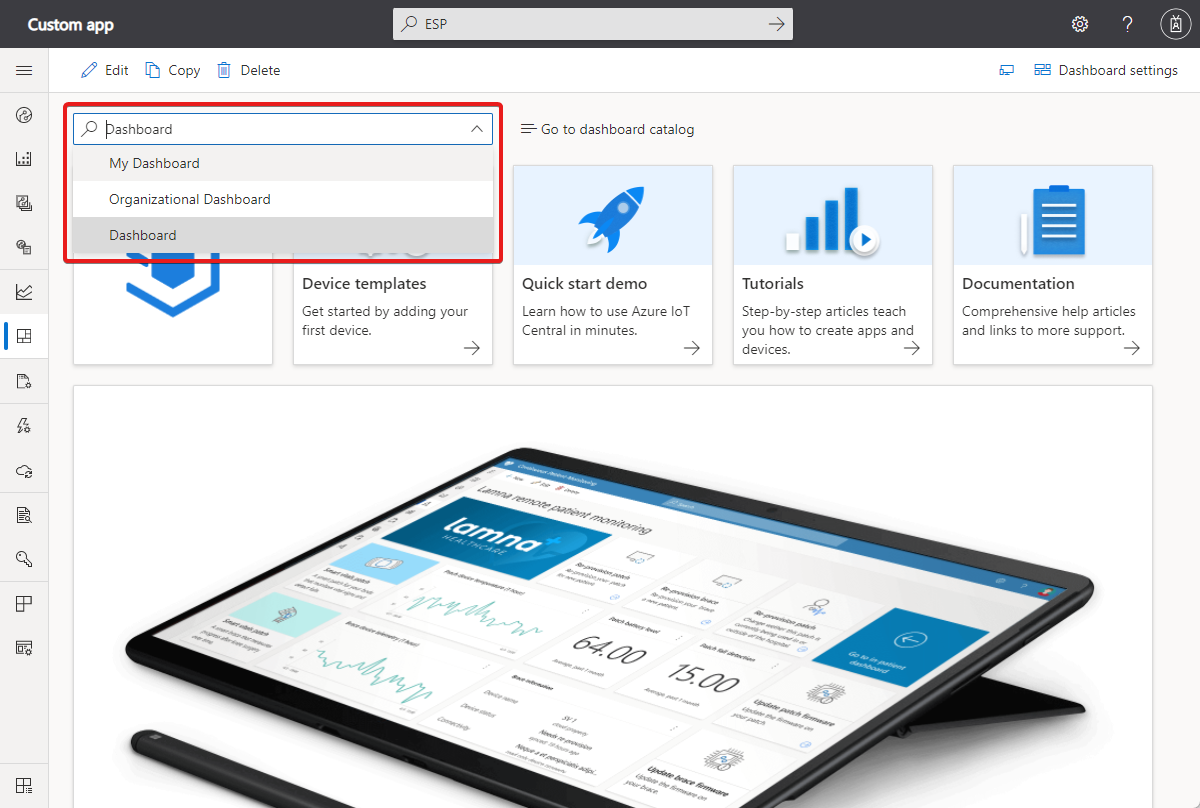Open the user account avatar

1174,24
